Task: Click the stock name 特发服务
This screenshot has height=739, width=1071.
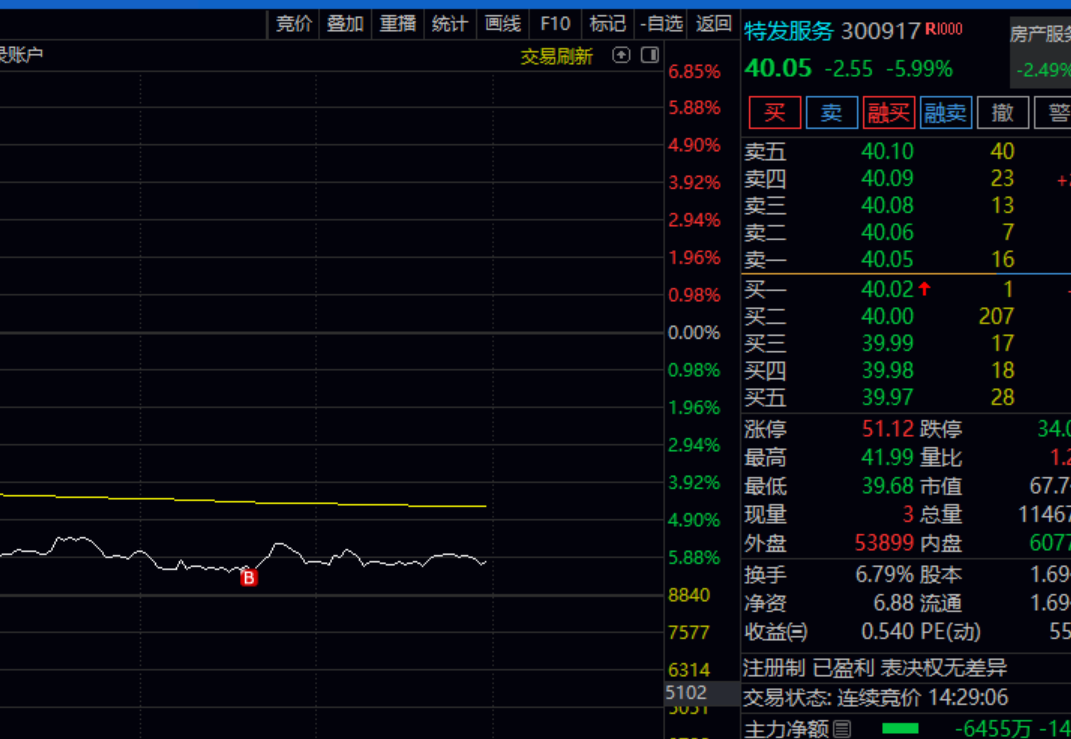Action: click(789, 31)
